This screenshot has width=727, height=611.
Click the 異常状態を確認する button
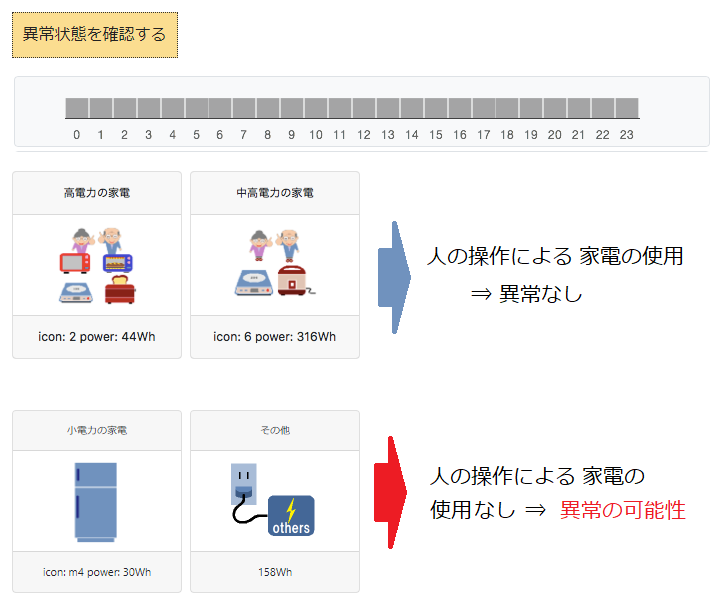pyautogui.click(x=95, y=35)
